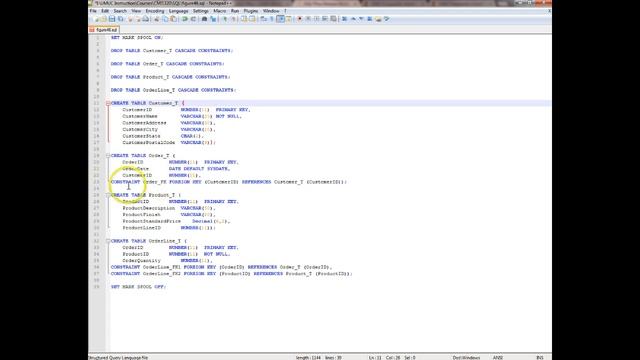Viewport: 640px width, 360px height.
Task: Click the CONSTRAINT Order_FK FOREIGN KEY line
Action: [x=229, y=182]
